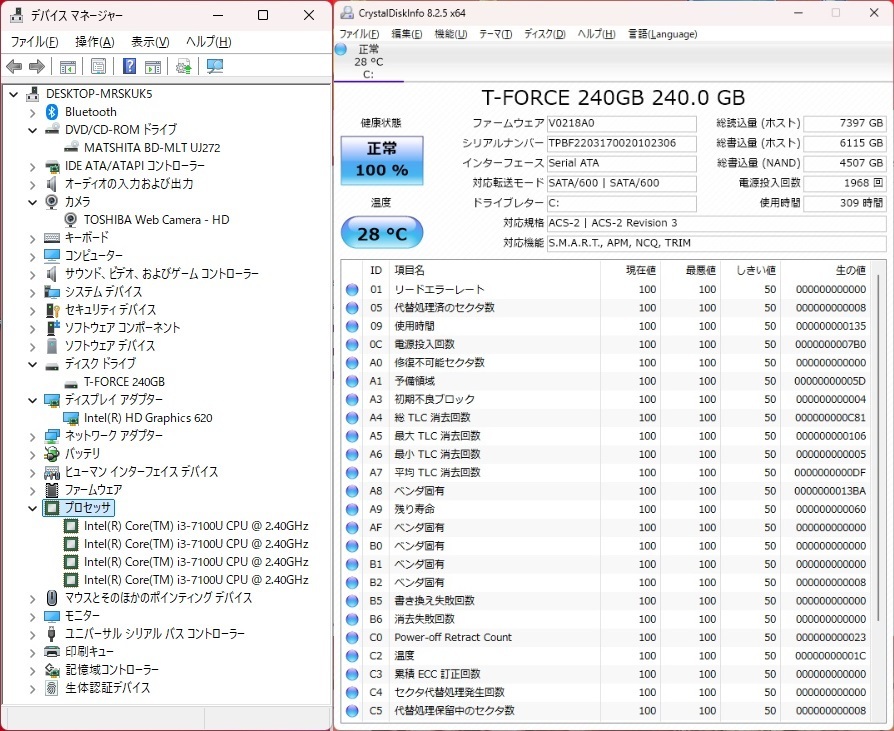
Task: Click the blue dot beside リードエラーレート
Action: pyautogui.click(x=352, y=289)
